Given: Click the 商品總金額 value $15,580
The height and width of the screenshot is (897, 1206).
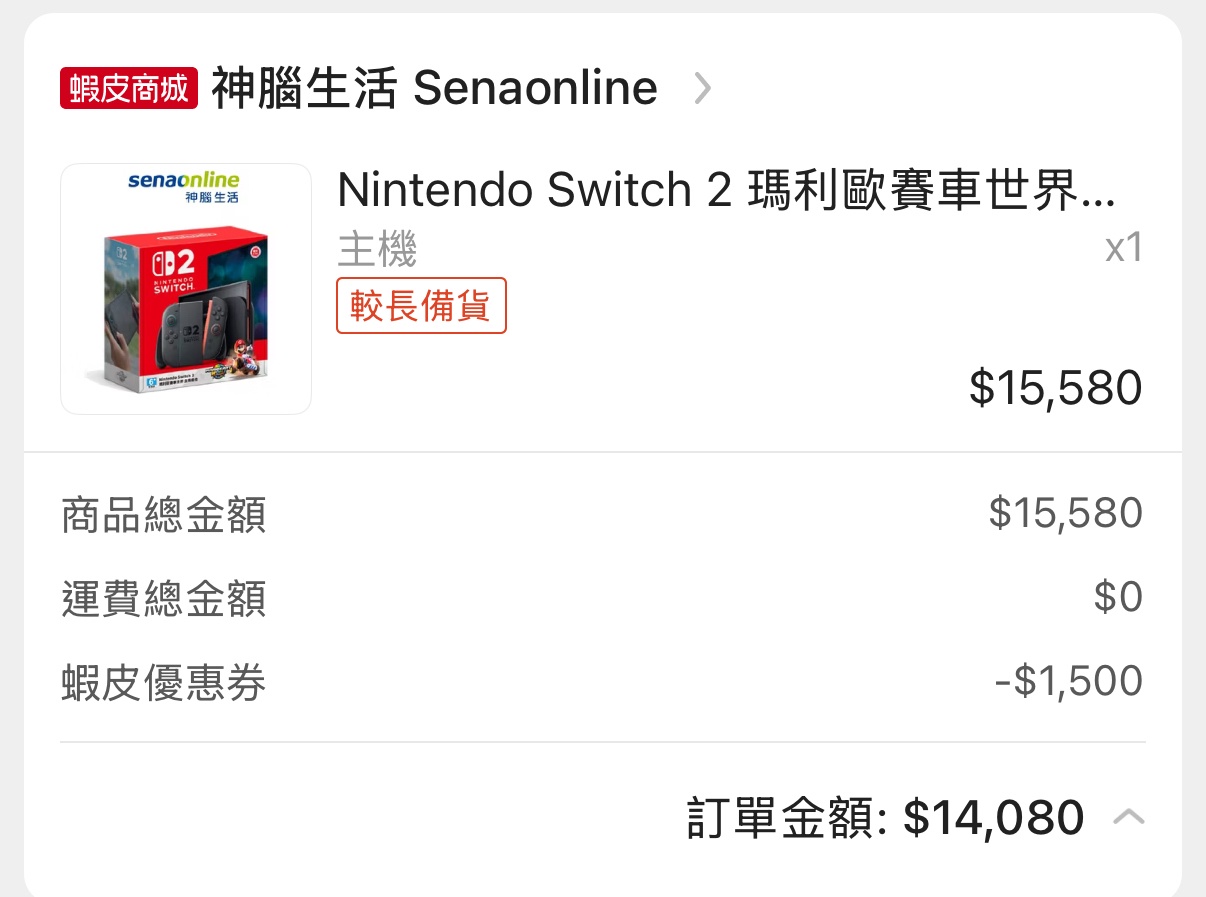Looking at the screenshot, I should pos(1066,513).
